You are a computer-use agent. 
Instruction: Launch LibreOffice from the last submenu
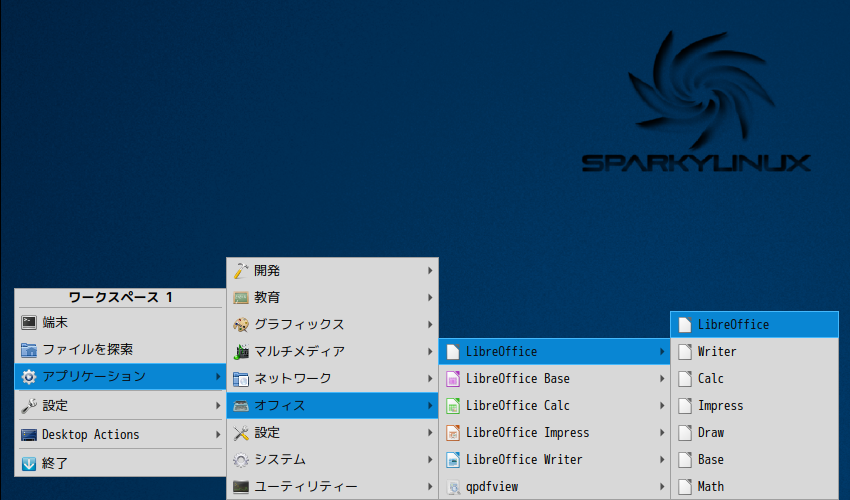[x=755, y=325]
